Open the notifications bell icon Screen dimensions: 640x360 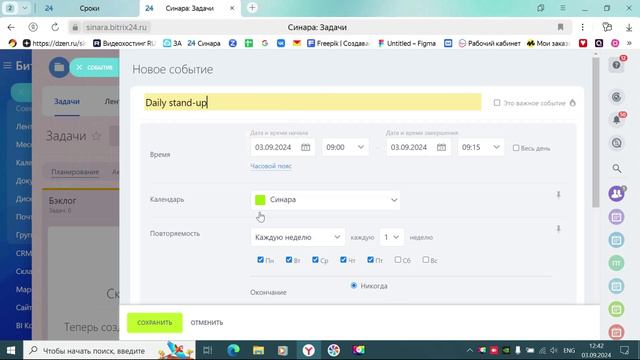pos(616,120)
